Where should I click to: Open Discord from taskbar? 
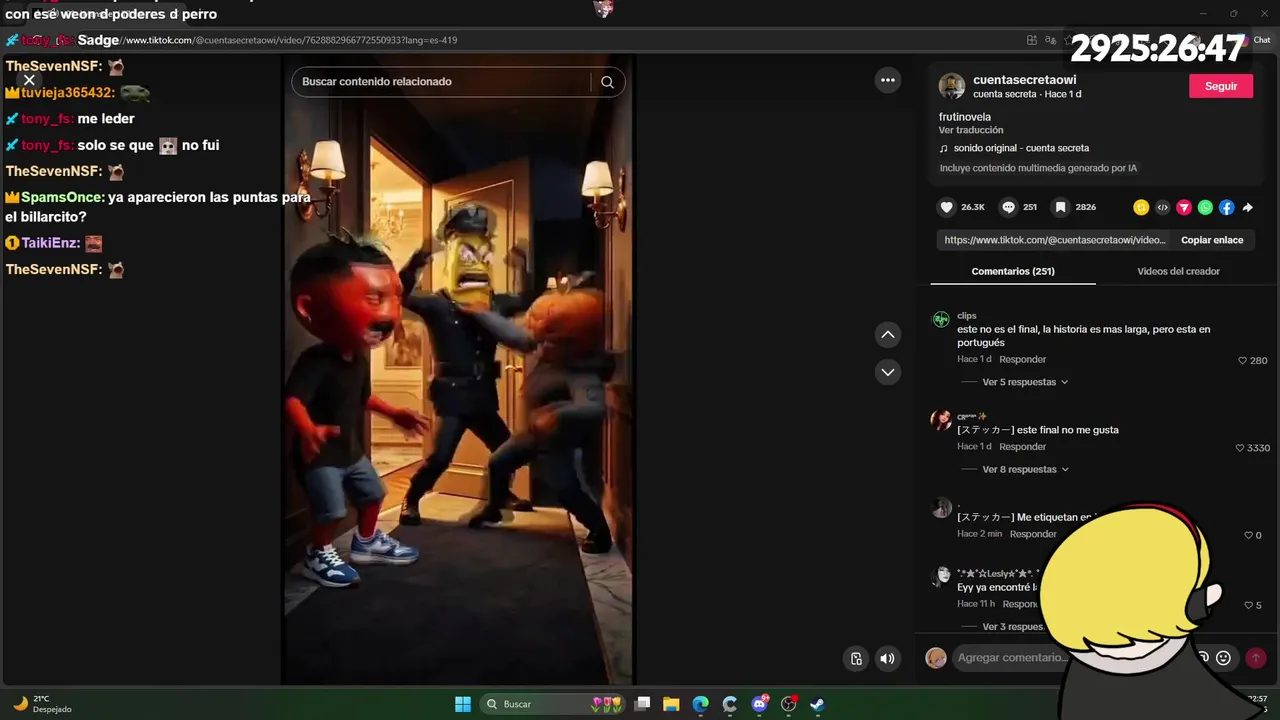(759, 704)
